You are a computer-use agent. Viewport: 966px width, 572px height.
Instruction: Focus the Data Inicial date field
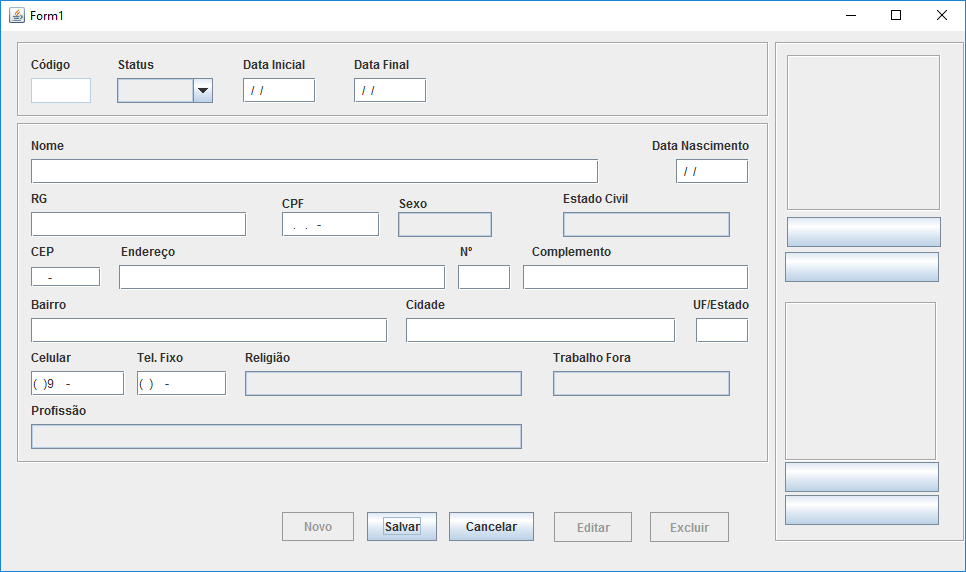click(279, 91)
